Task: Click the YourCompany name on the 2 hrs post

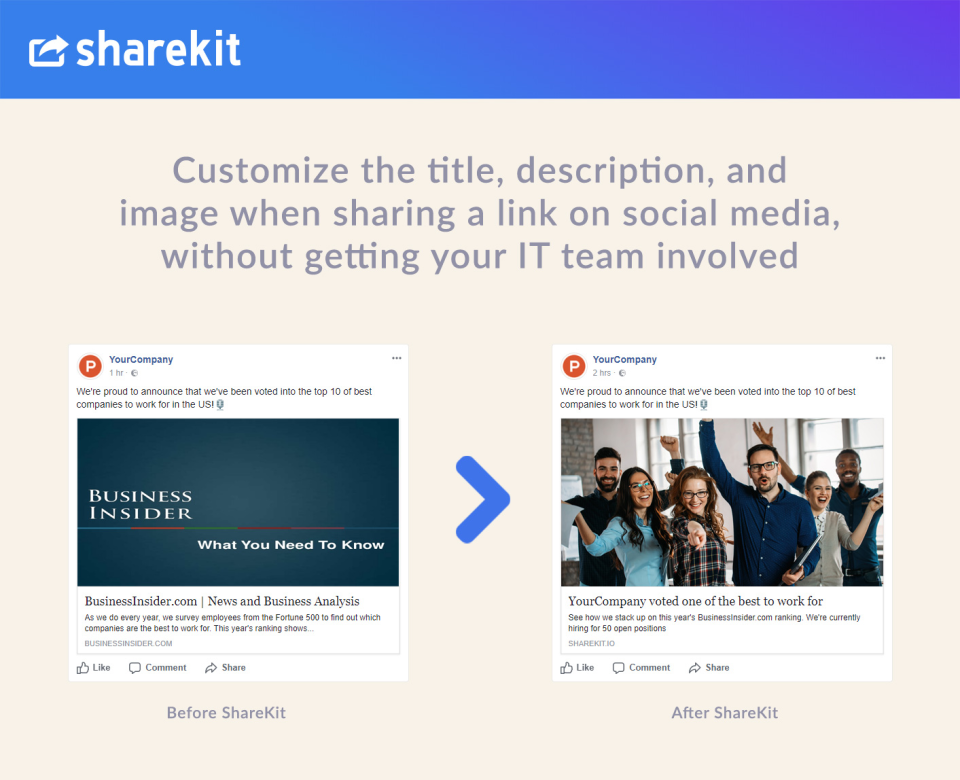Action: pyautogui.click(x=625, y=360)
